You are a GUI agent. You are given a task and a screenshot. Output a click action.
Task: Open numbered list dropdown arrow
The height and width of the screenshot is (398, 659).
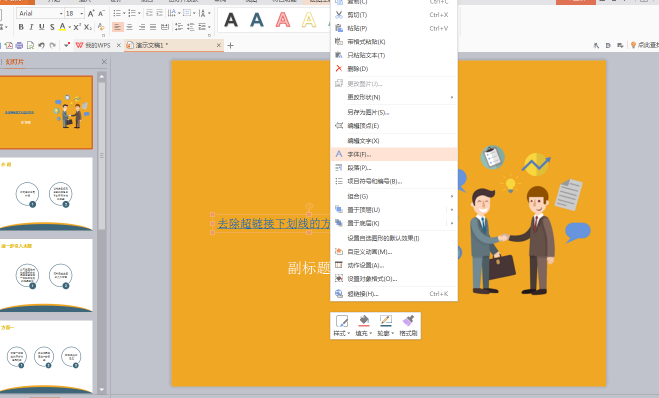(140, 13)
